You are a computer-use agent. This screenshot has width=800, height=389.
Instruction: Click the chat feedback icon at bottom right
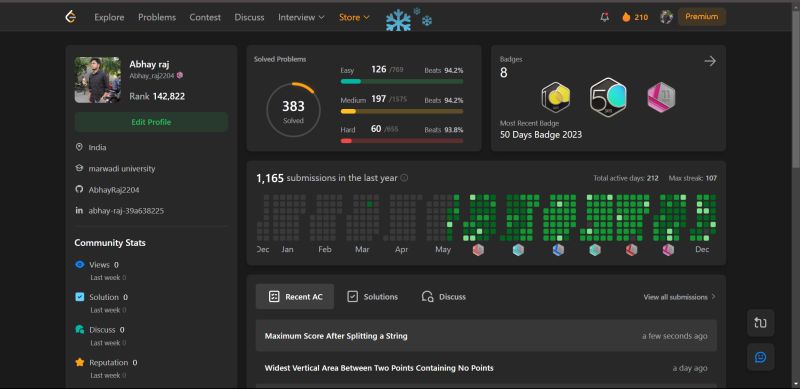pyautogui.click(x=760, y=357)
